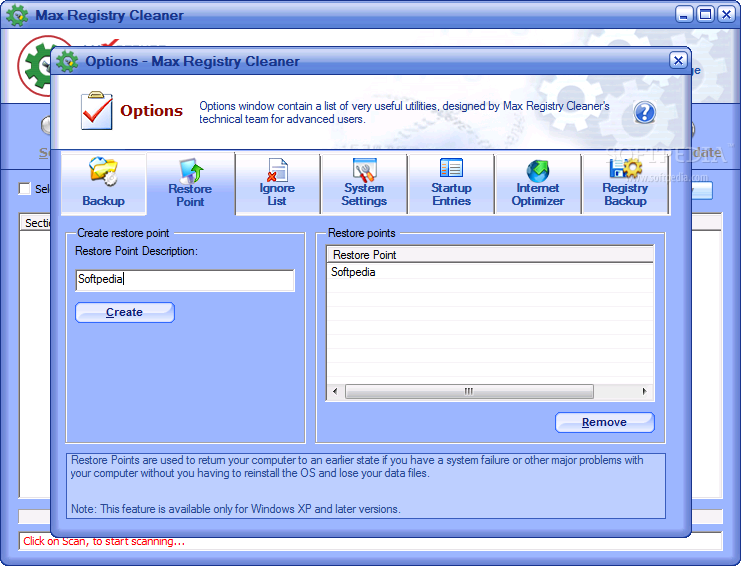Screen dimensions: 741x566
Task: Click the Restore Point column header
Action: [x=490, y=255]
